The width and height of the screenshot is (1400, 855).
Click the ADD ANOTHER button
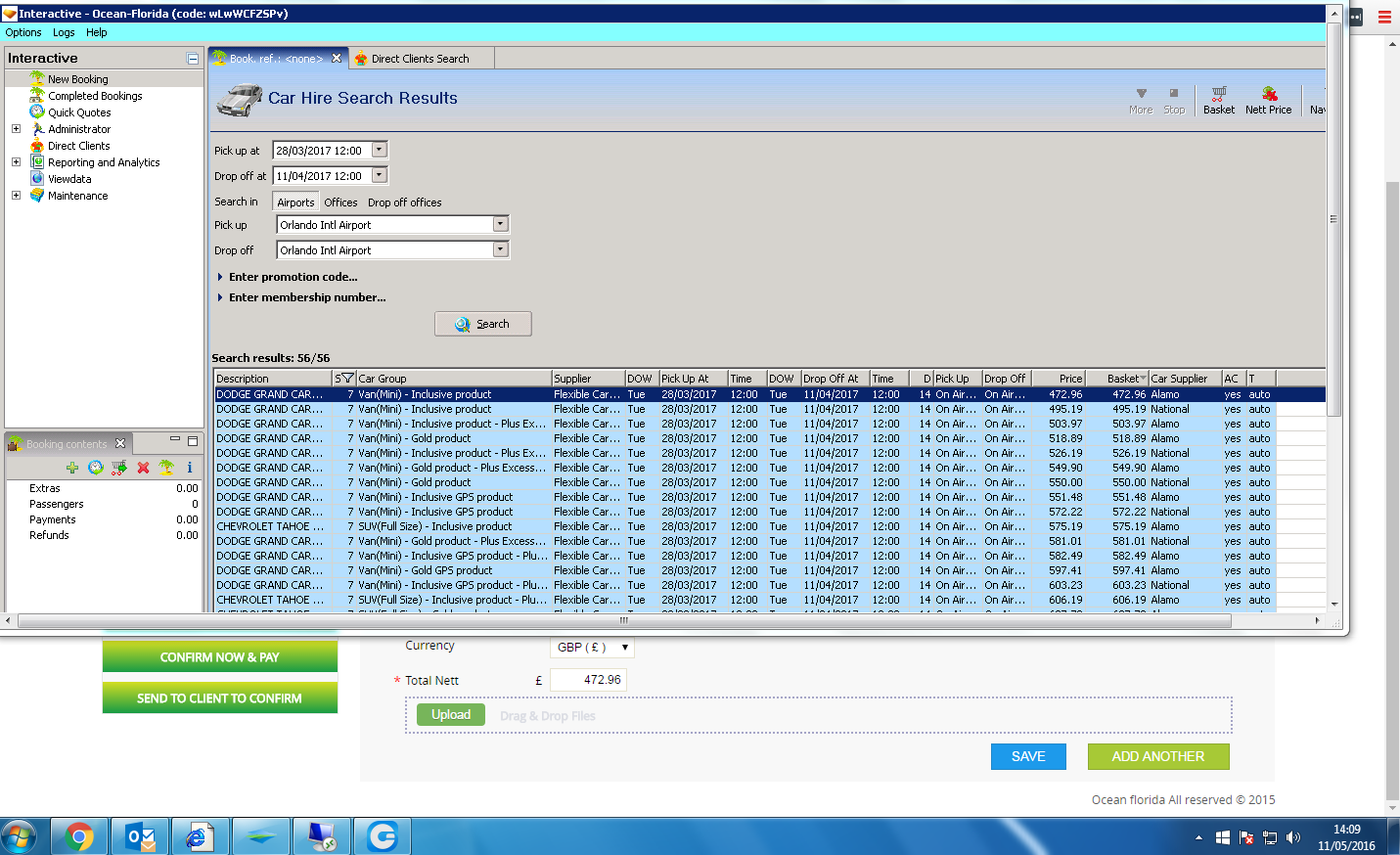(1158, 757)
